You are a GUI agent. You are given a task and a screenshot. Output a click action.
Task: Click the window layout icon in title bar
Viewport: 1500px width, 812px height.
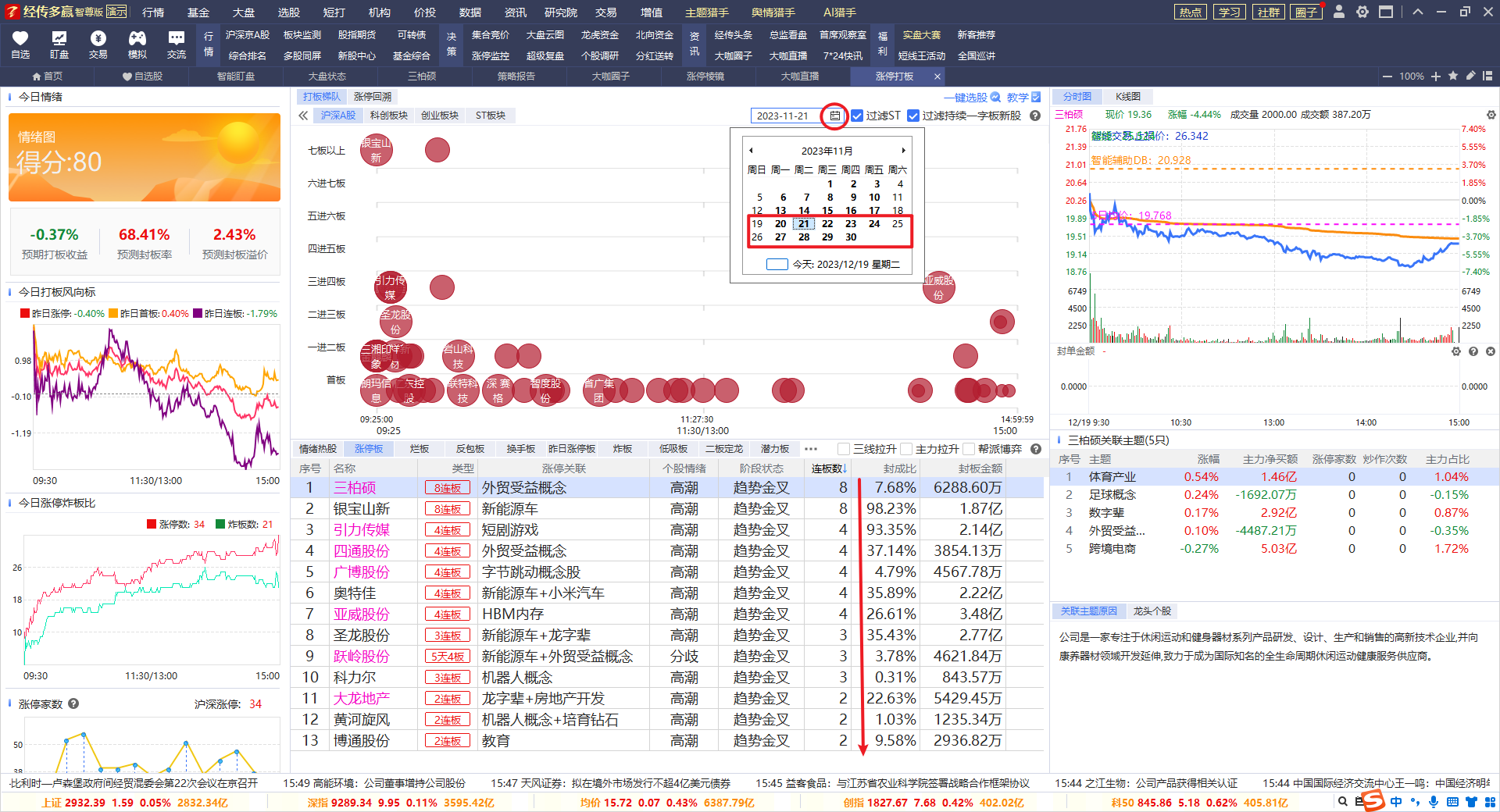coord(1386,12)
